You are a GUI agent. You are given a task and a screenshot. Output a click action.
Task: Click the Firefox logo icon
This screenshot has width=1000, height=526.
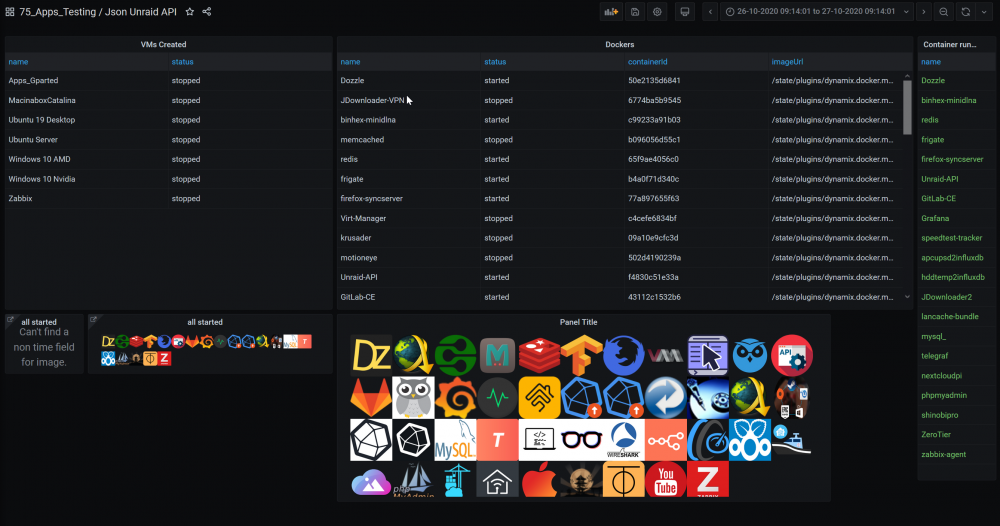[623, 356]
